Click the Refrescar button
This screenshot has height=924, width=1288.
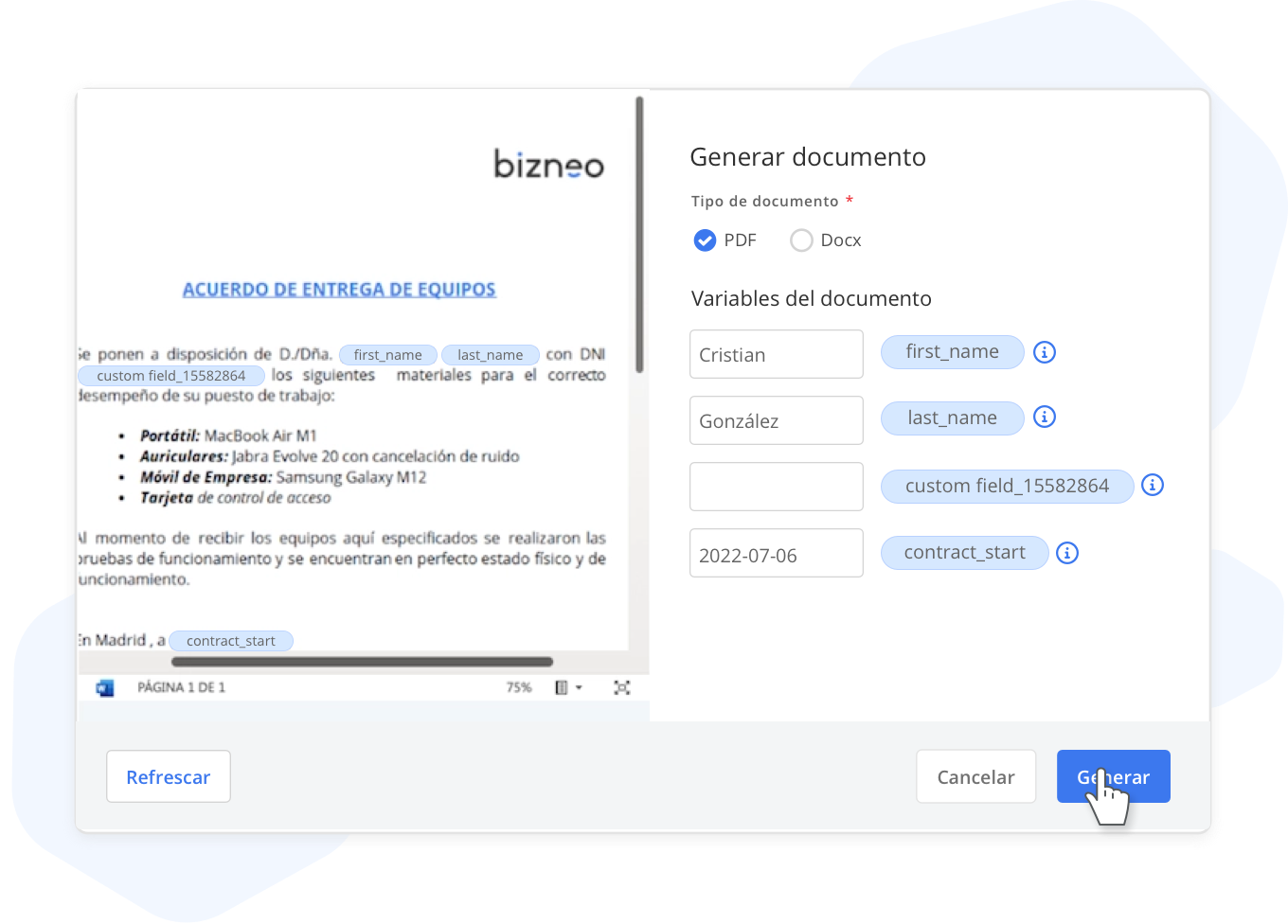coord(168,776)
